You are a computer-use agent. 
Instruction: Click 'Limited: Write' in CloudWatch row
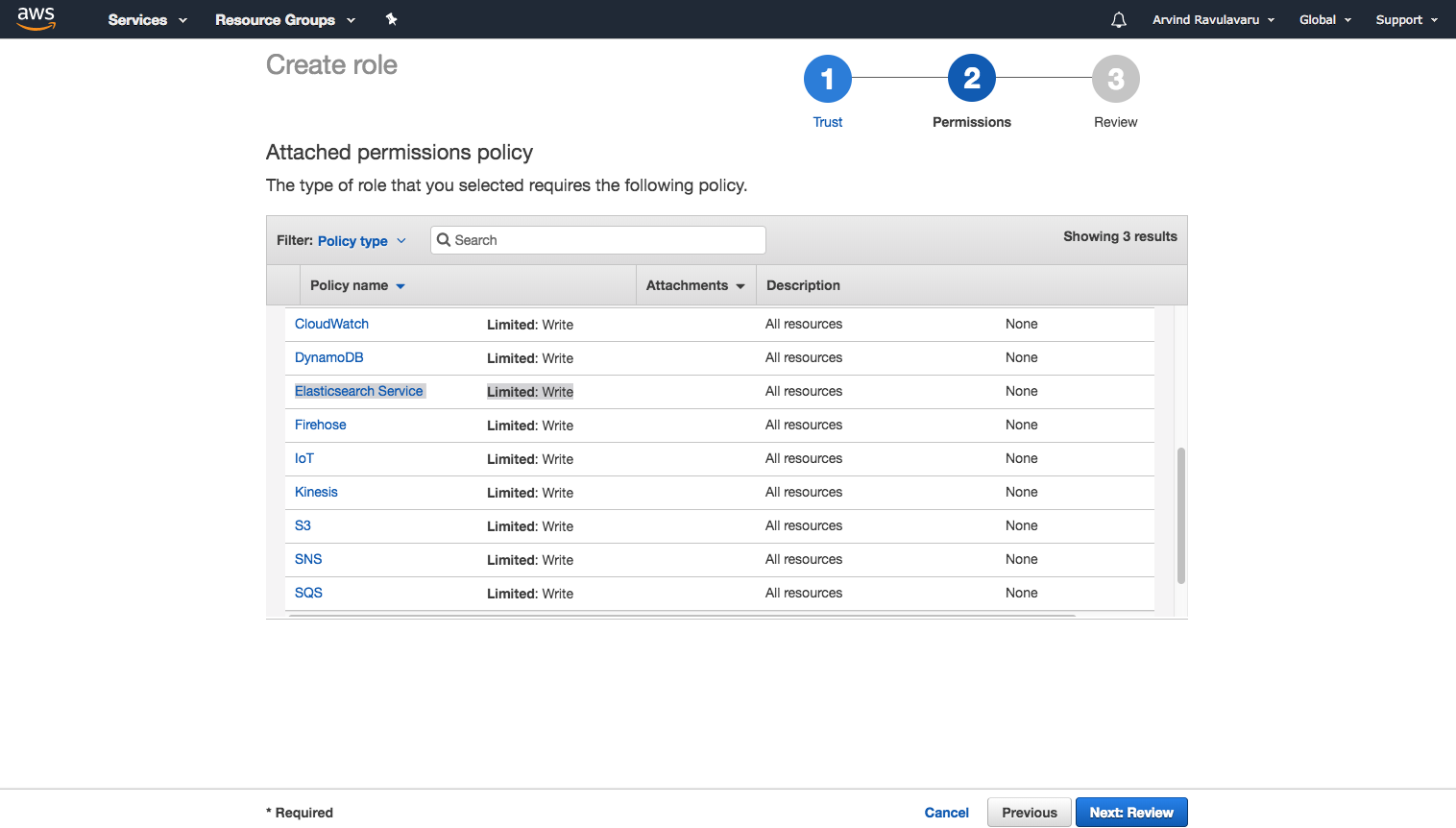pyautogui.click(x=530, y=325)
